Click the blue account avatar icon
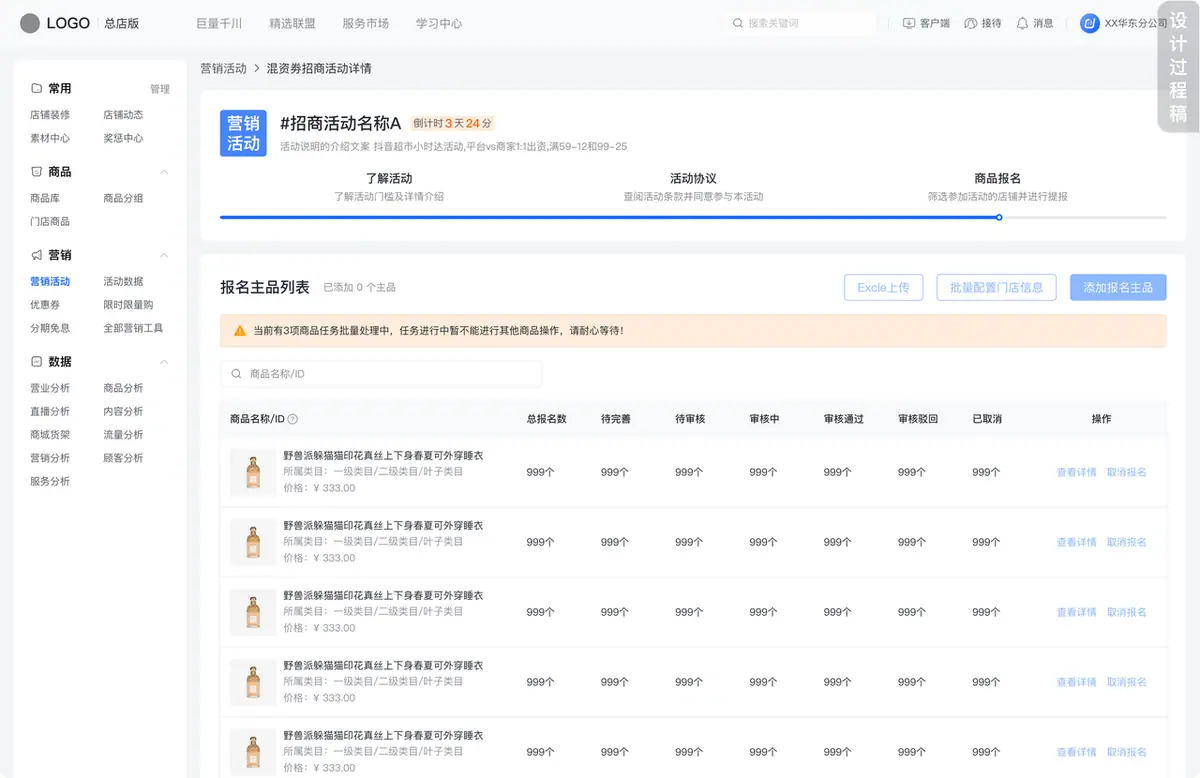 (x=1090, y=23)
